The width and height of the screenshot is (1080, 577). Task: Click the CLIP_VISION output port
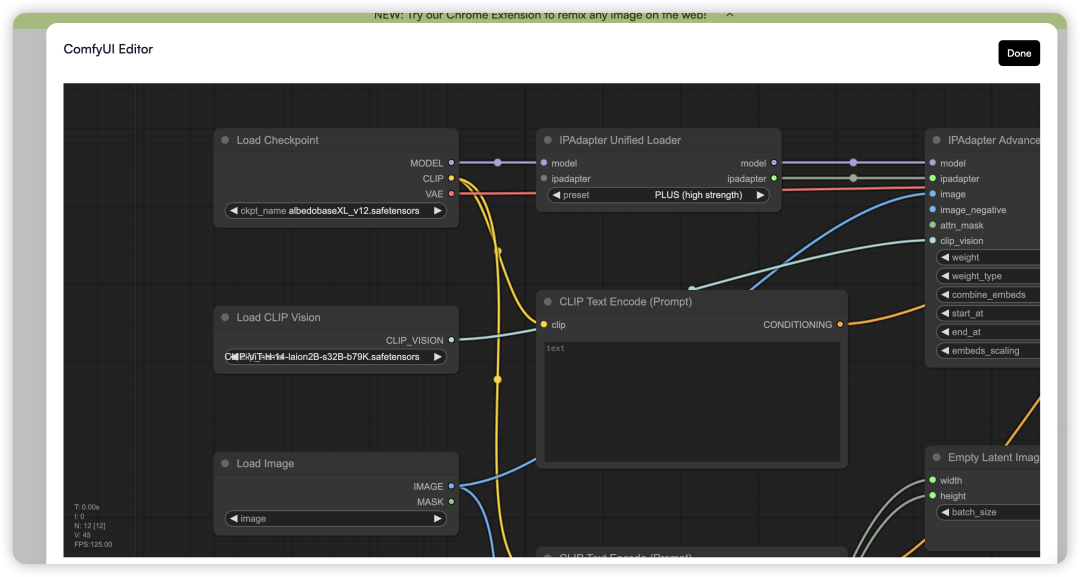(451, 340)
